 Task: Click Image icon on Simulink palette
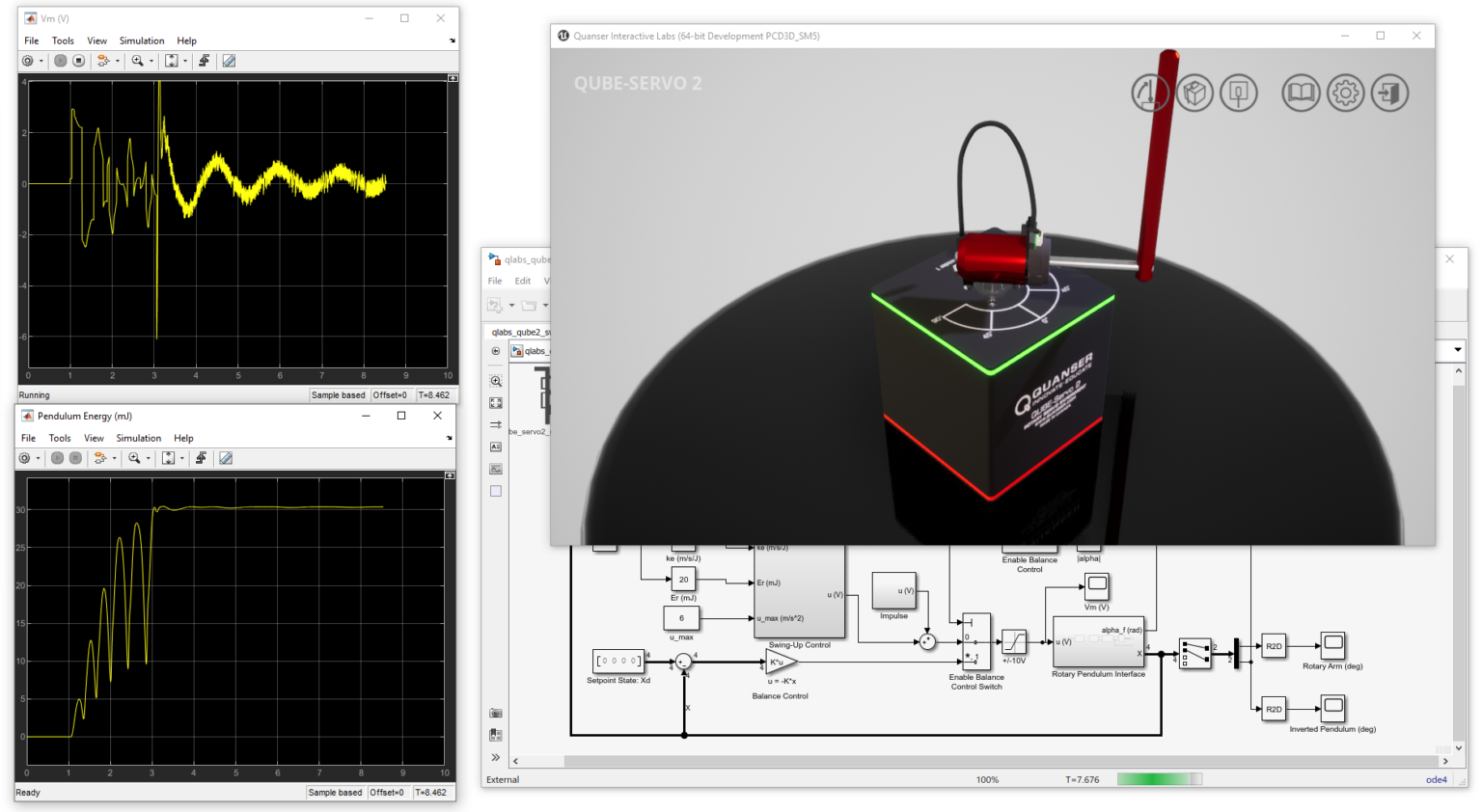[496, 470]
